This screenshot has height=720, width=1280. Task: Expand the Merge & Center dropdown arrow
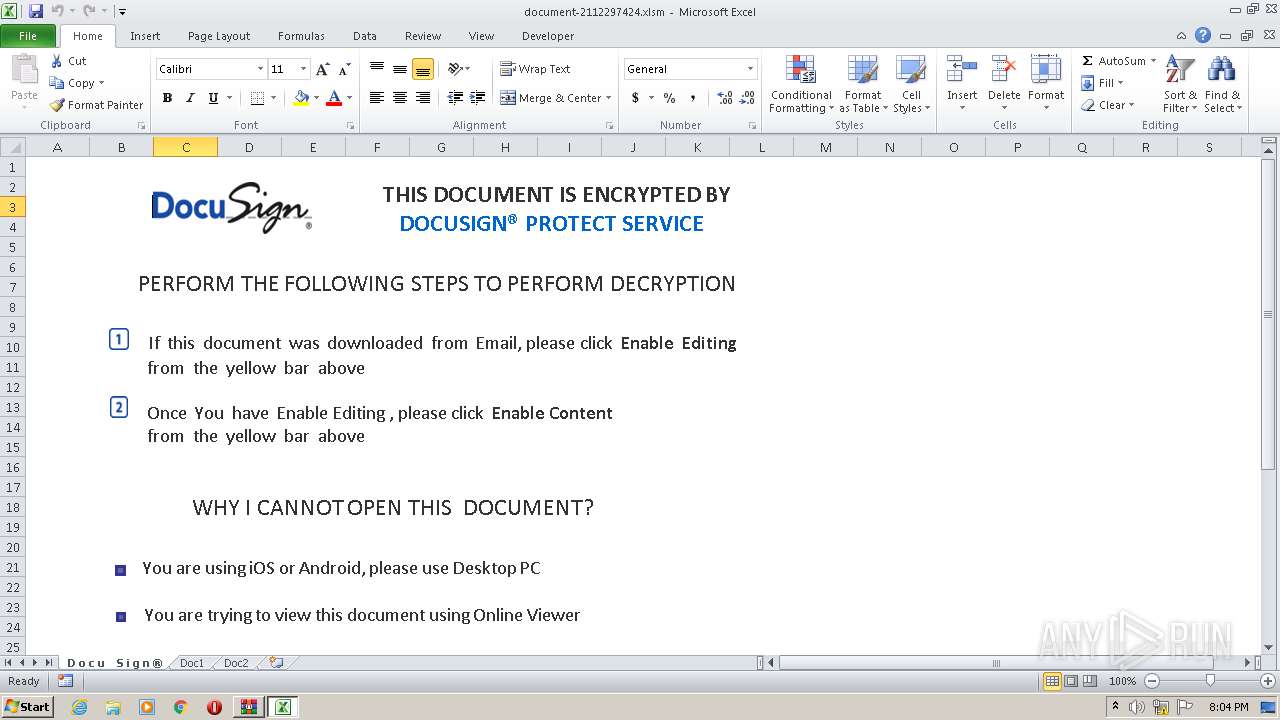pyautogui.click(x=608, y=98)
